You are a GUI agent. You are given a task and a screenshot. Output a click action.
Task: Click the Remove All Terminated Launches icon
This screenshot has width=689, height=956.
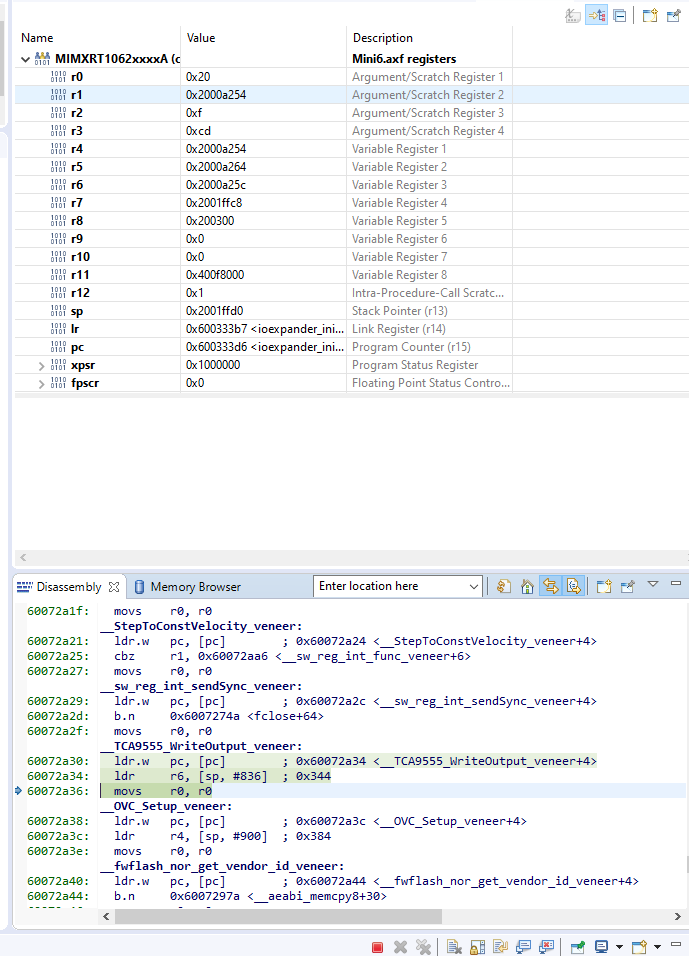(x=423, y=947)
